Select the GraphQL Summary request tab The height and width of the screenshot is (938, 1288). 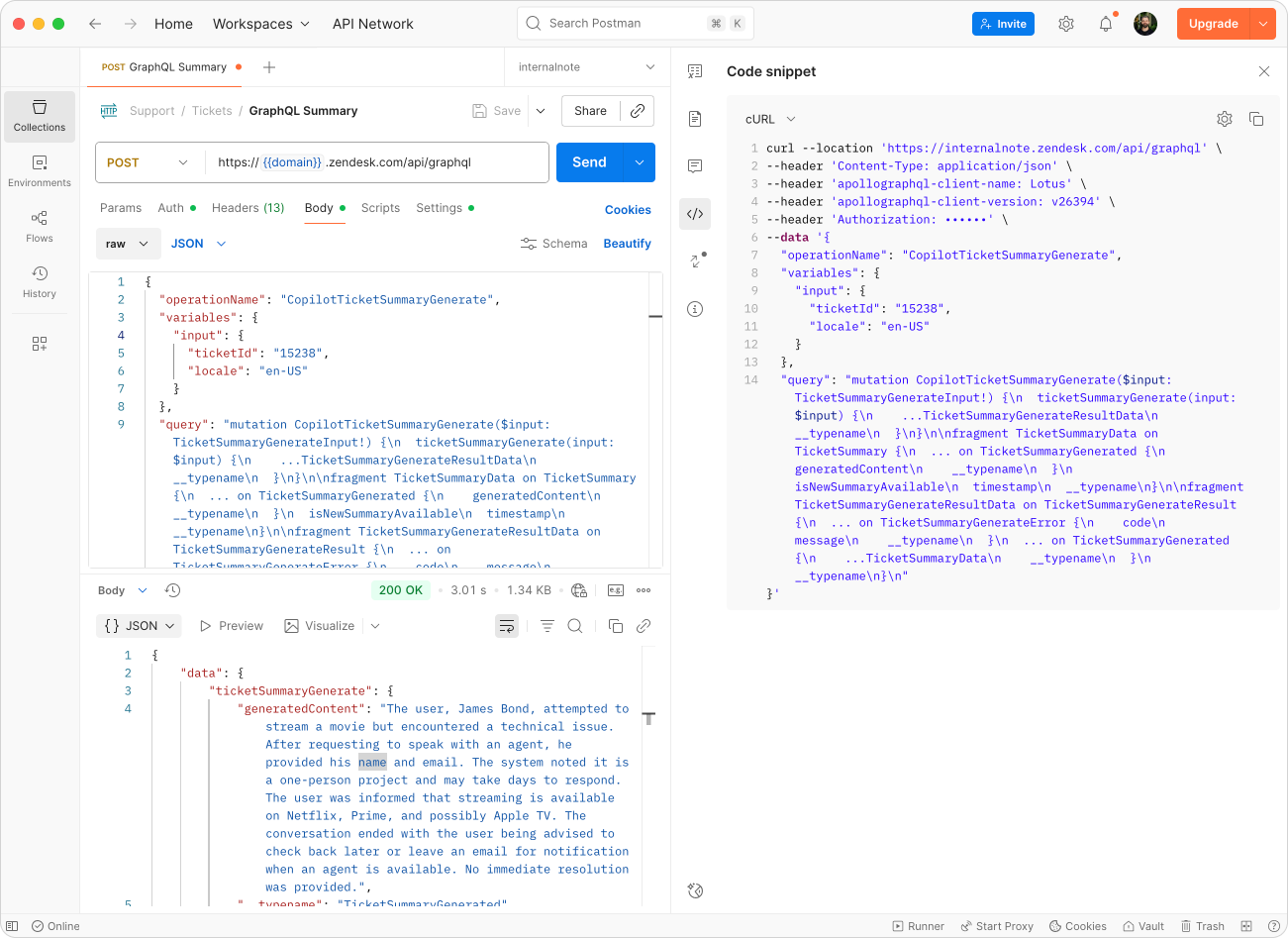(x=170, y=67)
